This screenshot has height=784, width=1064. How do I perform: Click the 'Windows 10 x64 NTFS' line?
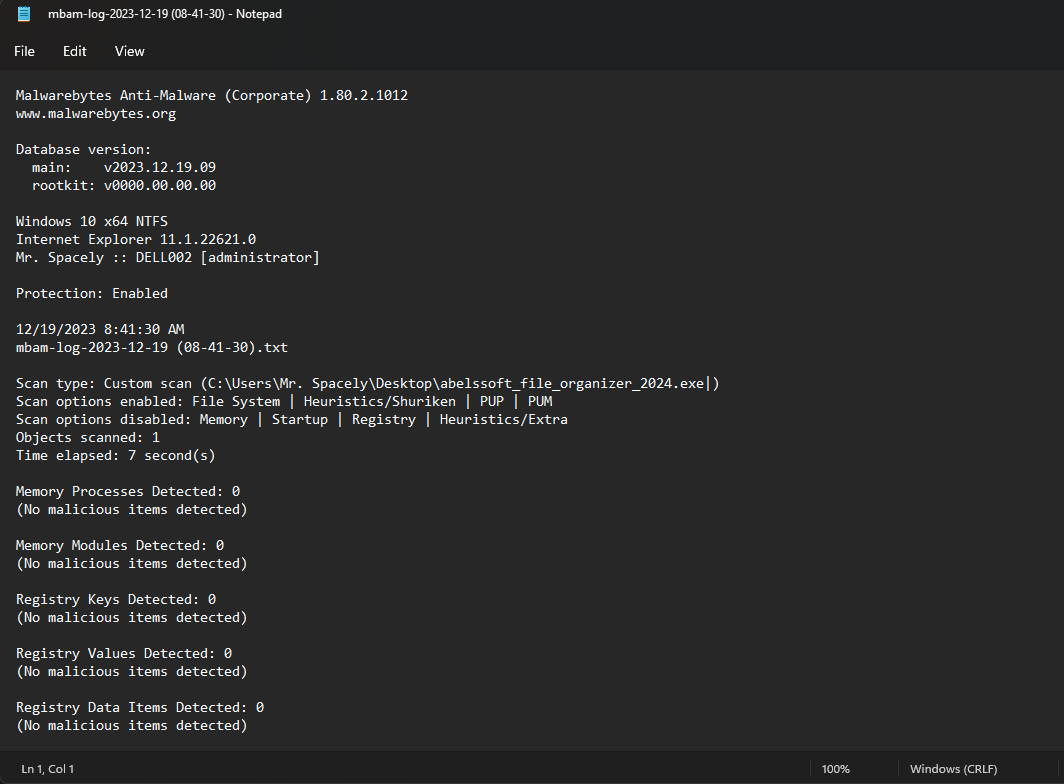(92, 221)
